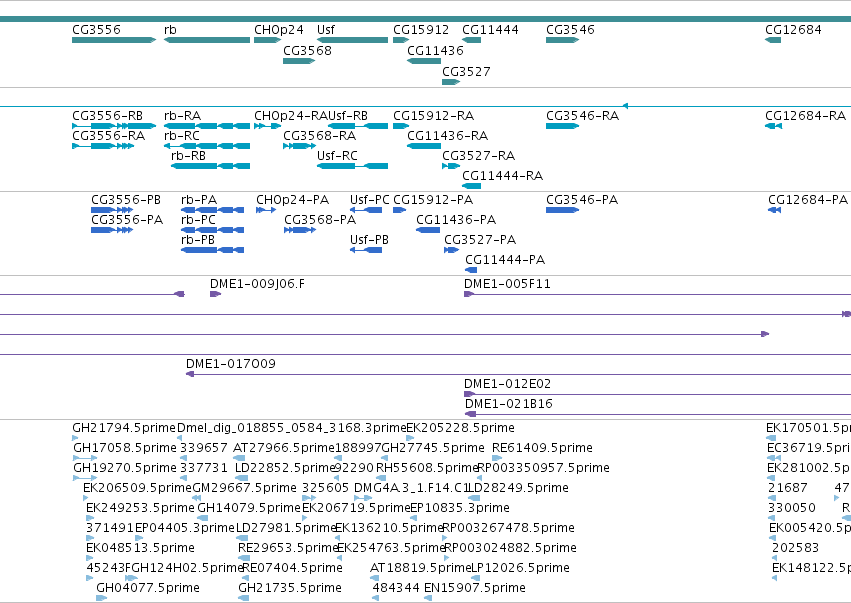
Task: Select BAC clone DME1-009J06.F
Action: pyautogui.click(x=215, y=294)
